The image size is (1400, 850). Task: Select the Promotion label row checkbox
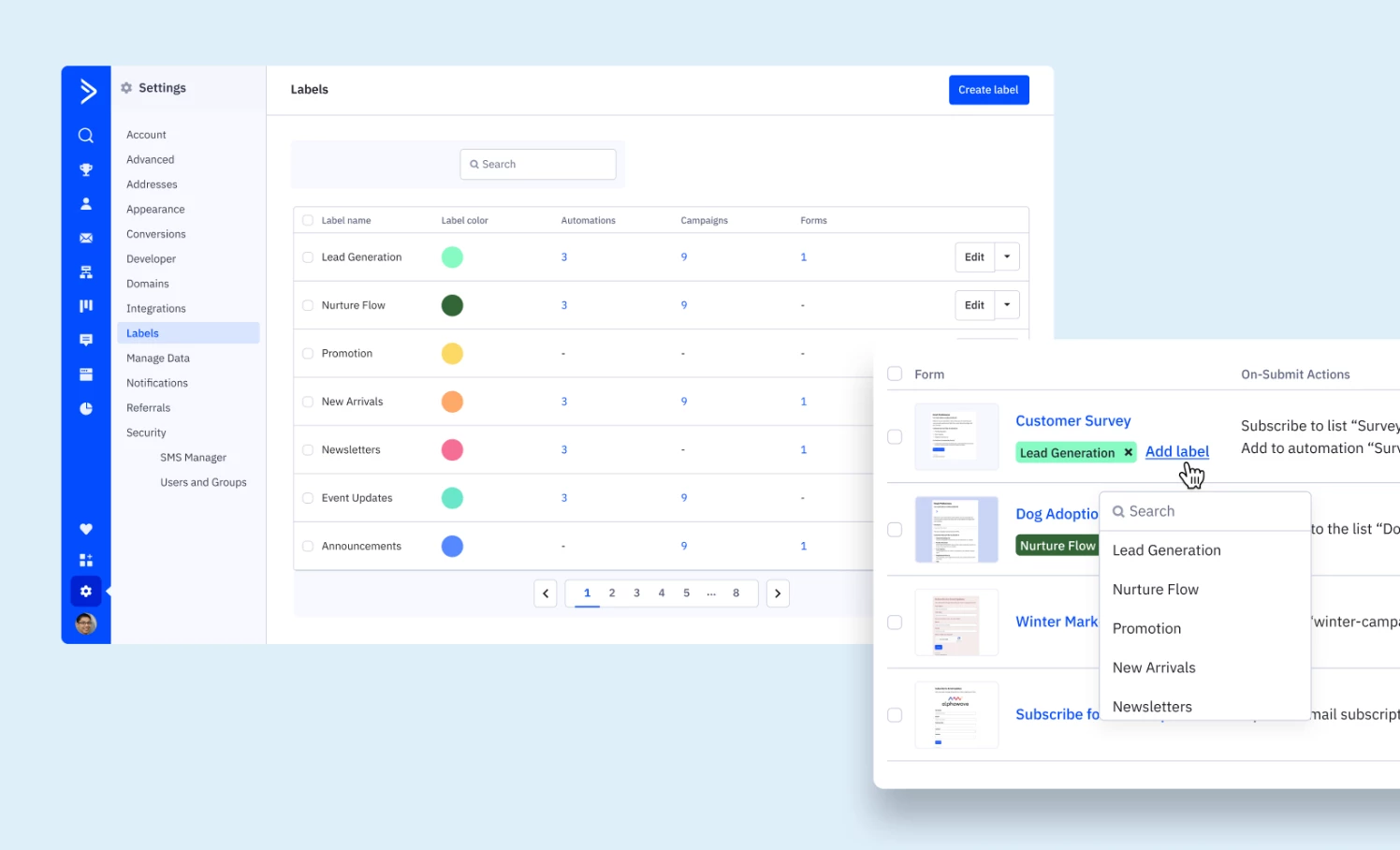308,354
